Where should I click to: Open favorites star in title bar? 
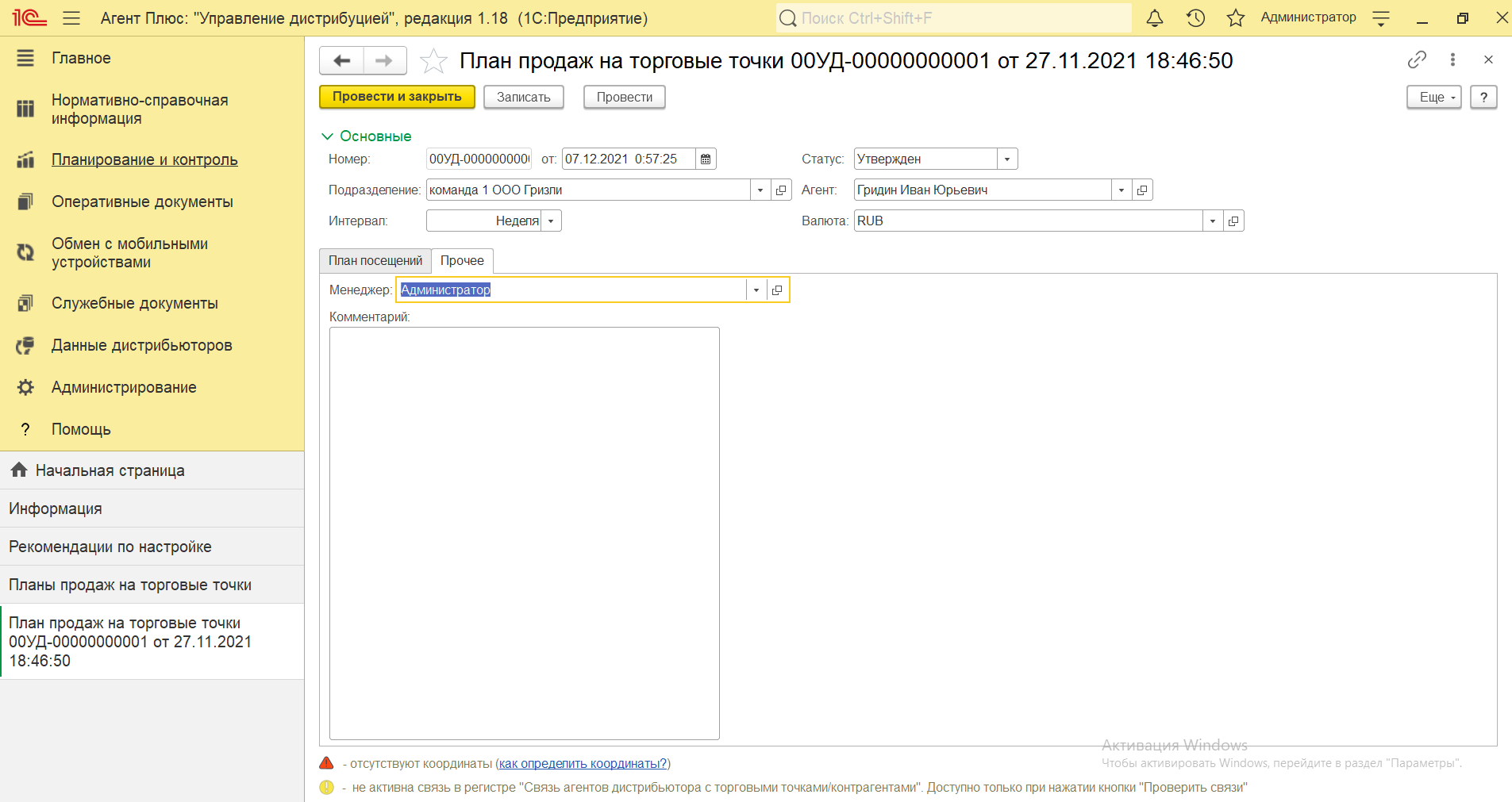[1236, 17]
